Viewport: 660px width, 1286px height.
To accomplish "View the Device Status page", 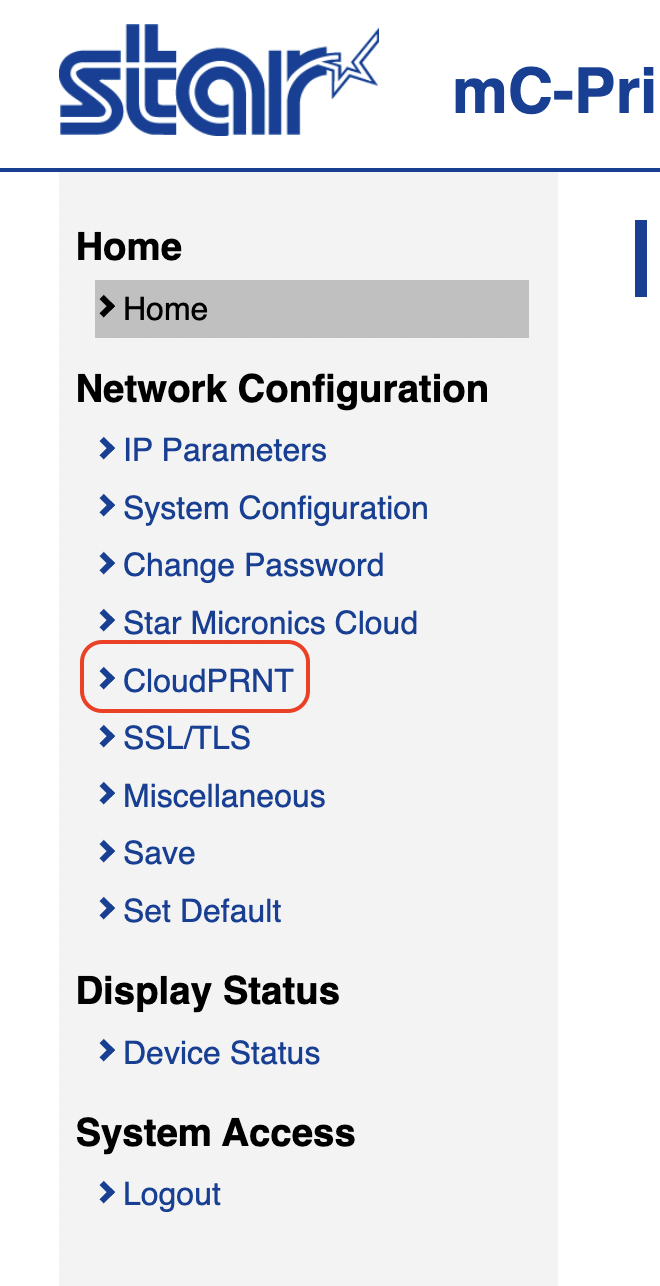I will (221, 1053).
